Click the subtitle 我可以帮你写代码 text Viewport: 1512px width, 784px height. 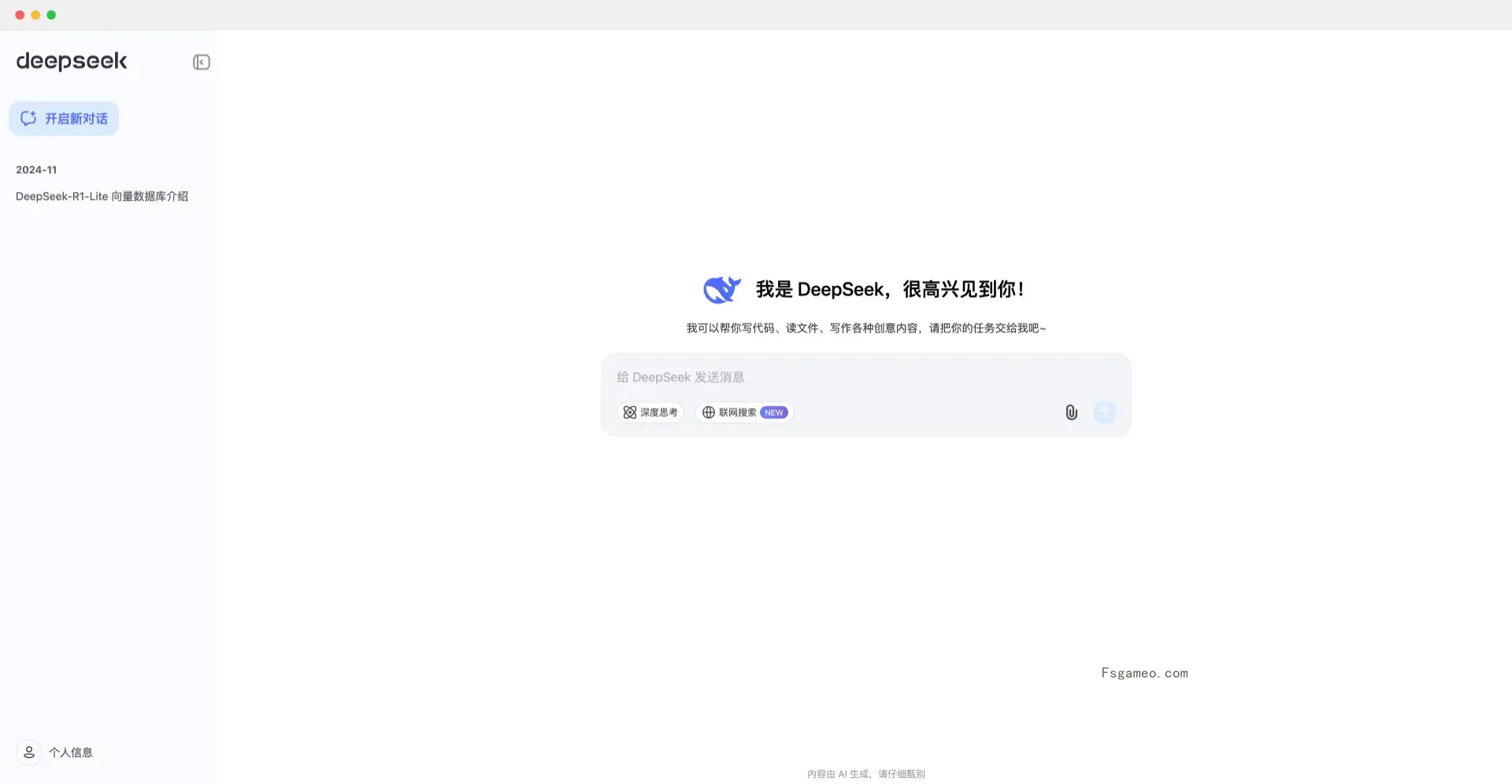point(866,328)
